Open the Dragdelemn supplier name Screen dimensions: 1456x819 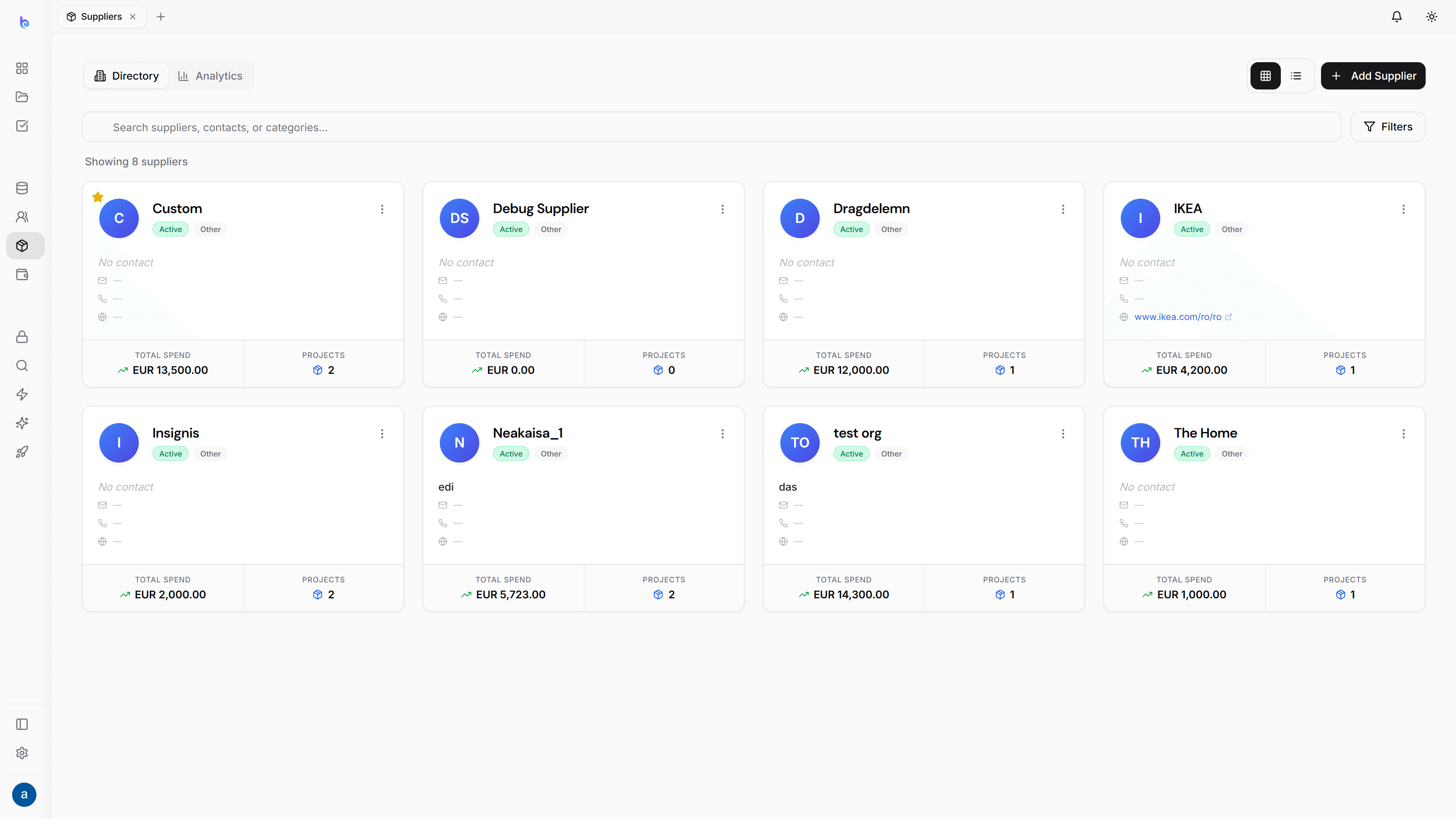[x=872, y=209]
